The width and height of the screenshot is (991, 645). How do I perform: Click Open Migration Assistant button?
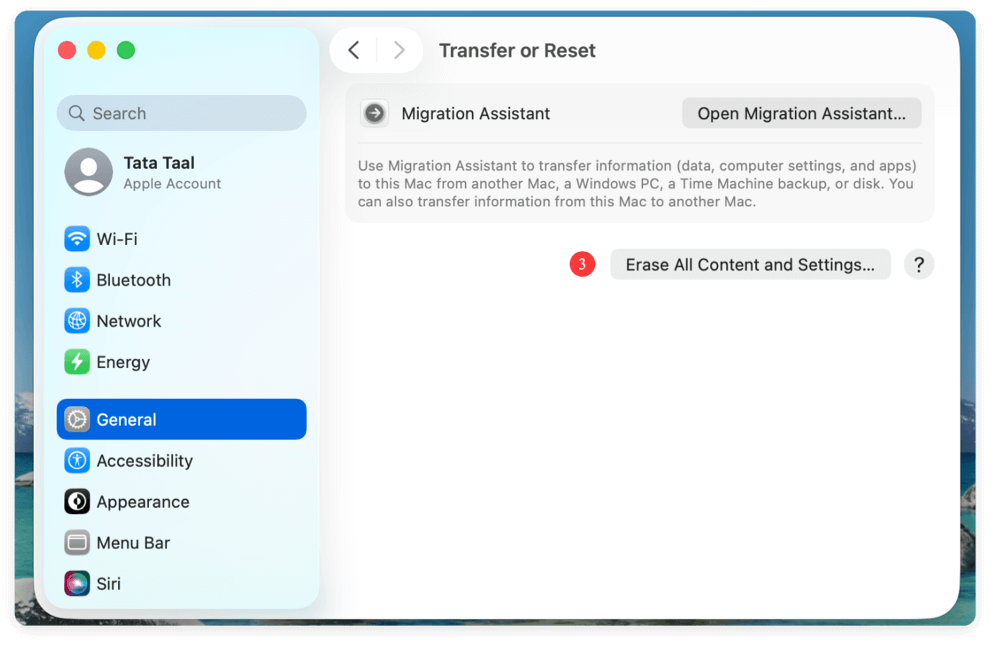pos(801,113)
